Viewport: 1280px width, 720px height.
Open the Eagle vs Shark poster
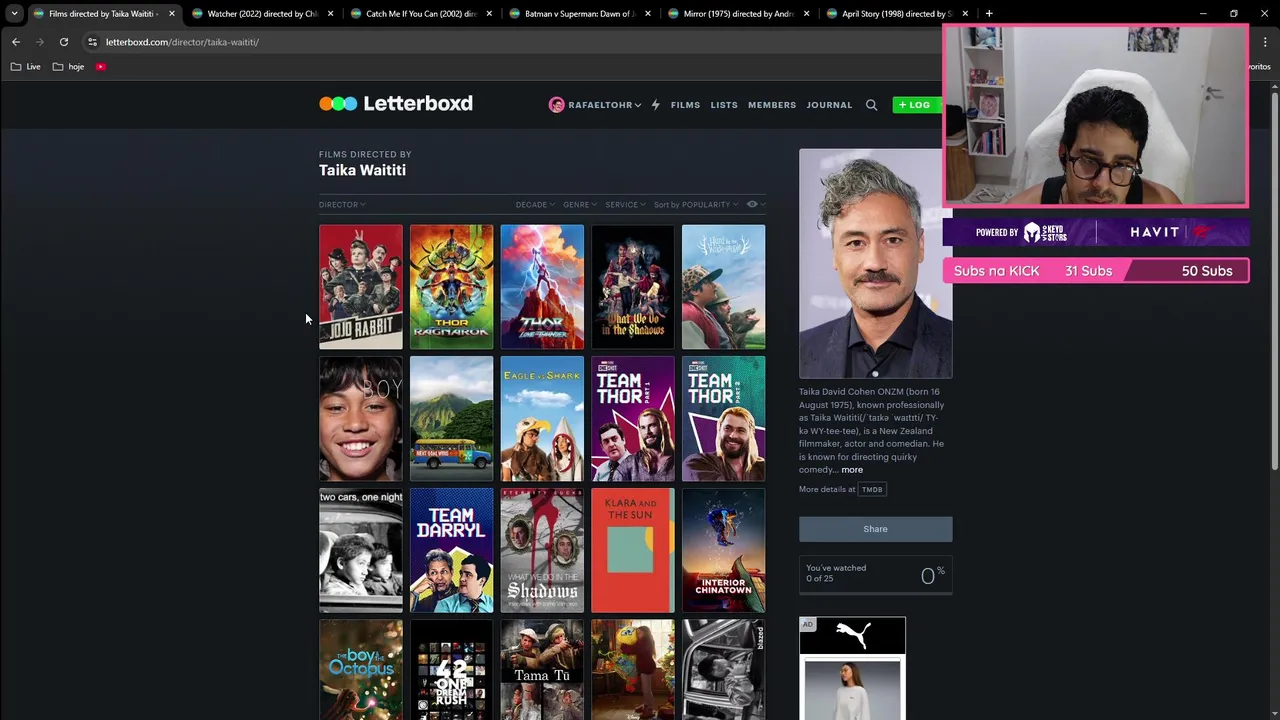click(x=542, y=419)
